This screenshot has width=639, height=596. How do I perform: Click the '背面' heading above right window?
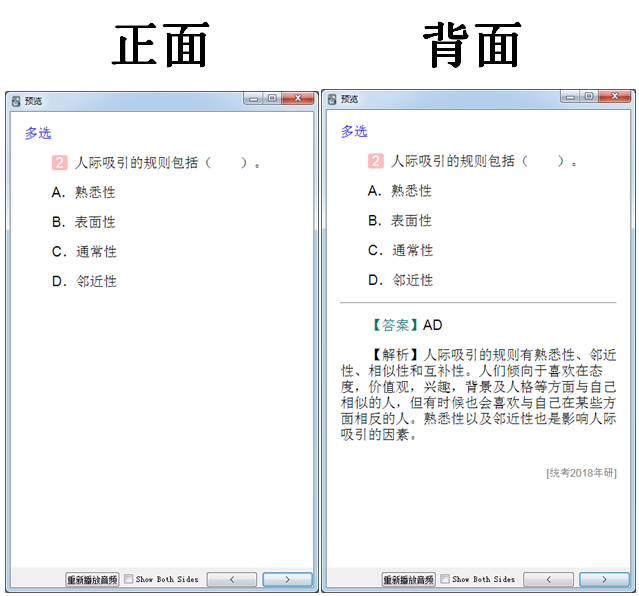(x=473, y=45)
